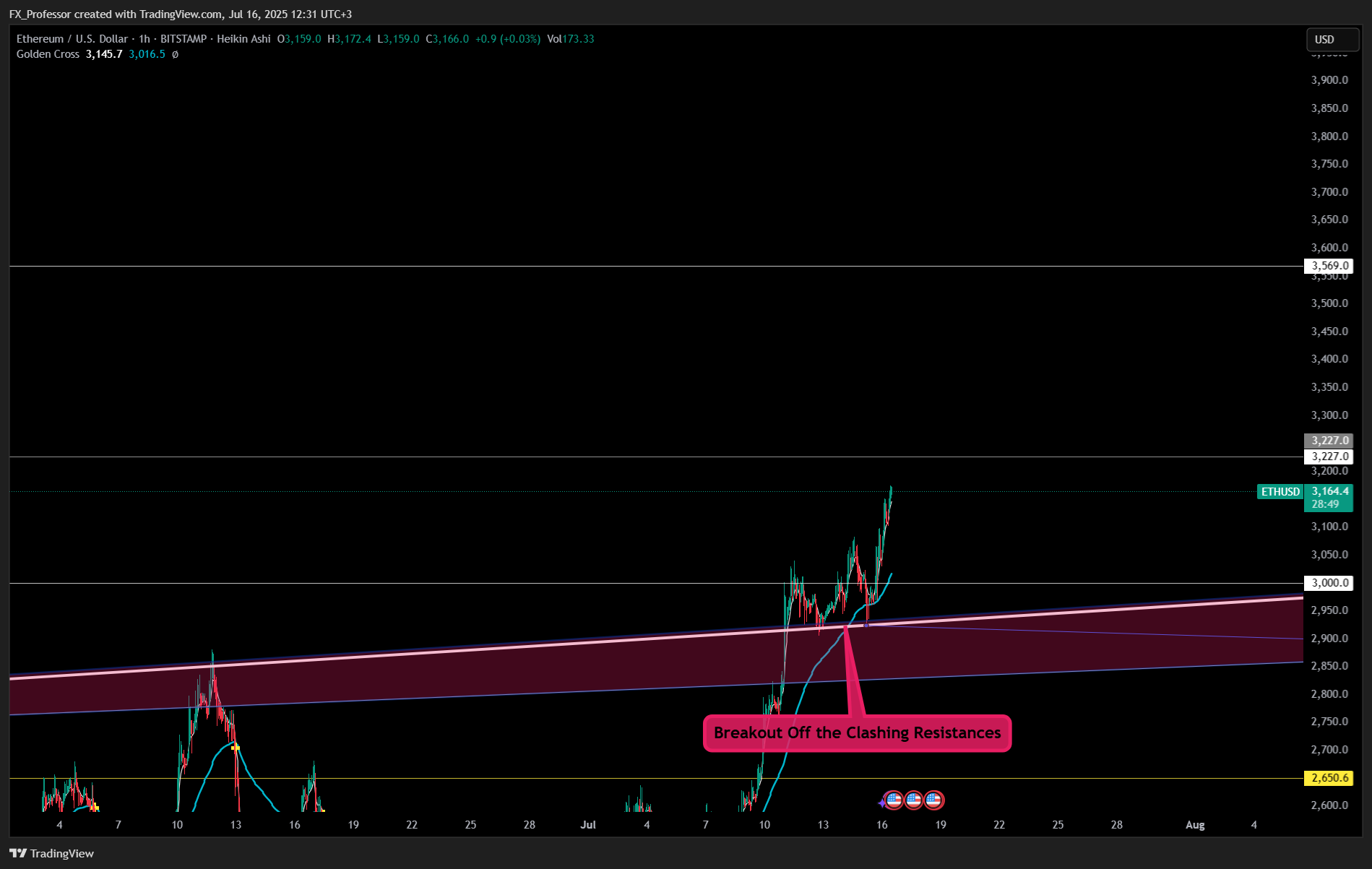The height and width of the screenshot is (869, 1372).
Task: Click the change value +0.9 (+0.03%)
Action: pos(508,39)
